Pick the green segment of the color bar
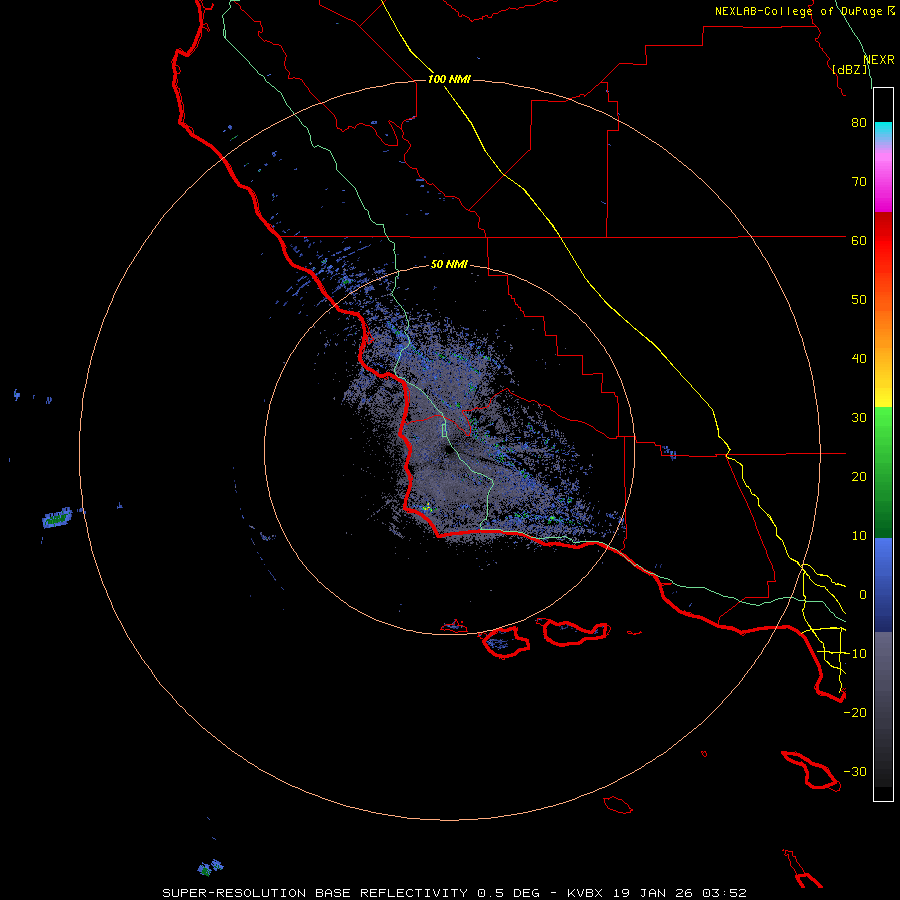Screen dimensions: 900x900 coord(883,472)
